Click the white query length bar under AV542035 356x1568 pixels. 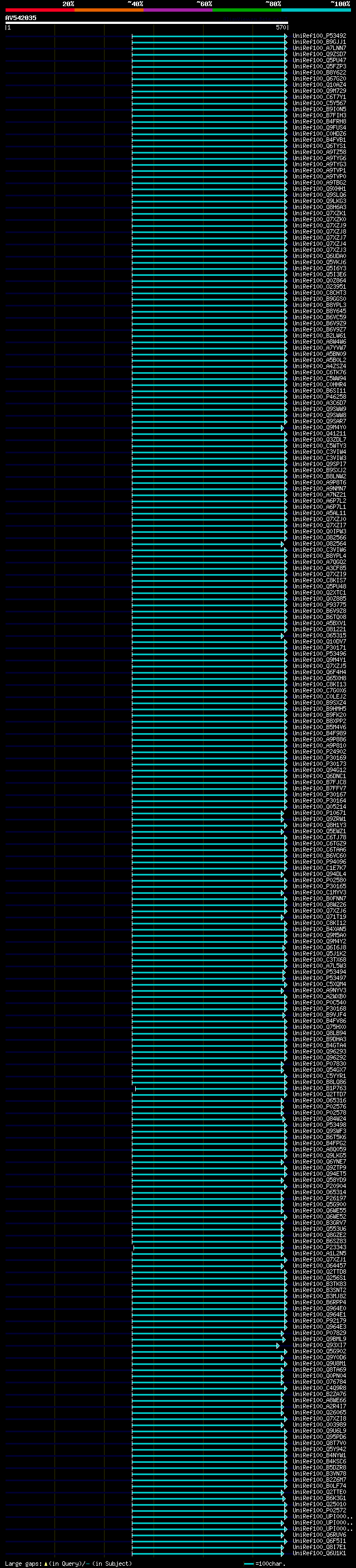147,22
